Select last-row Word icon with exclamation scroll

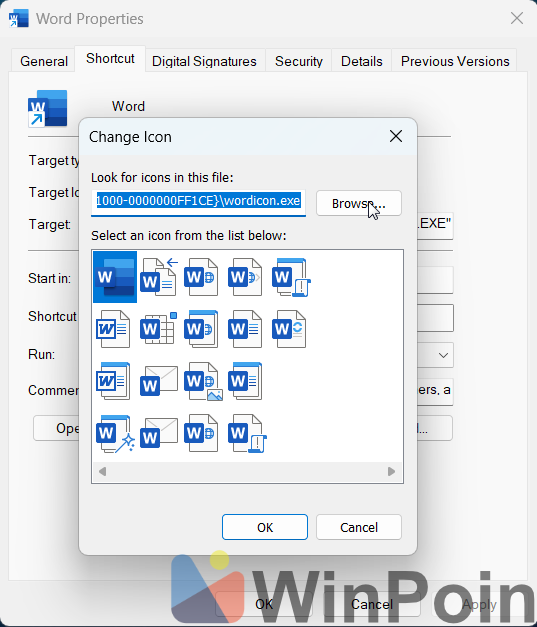click(x=247, y=433)
